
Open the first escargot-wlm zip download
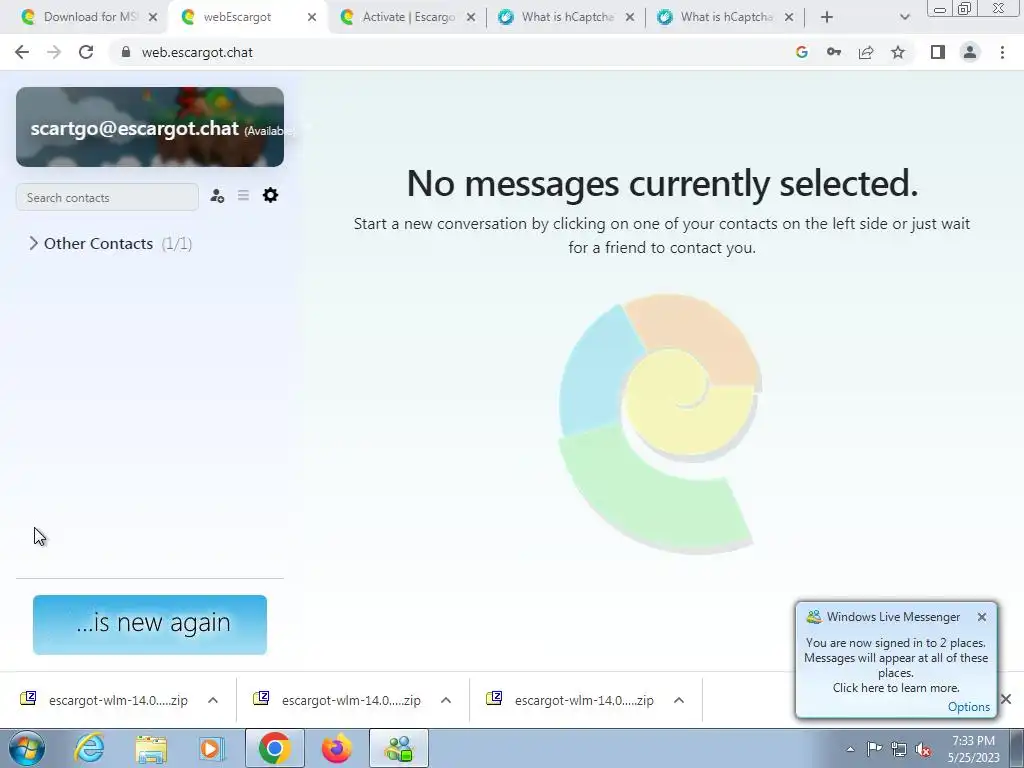[x=104, y=700]
